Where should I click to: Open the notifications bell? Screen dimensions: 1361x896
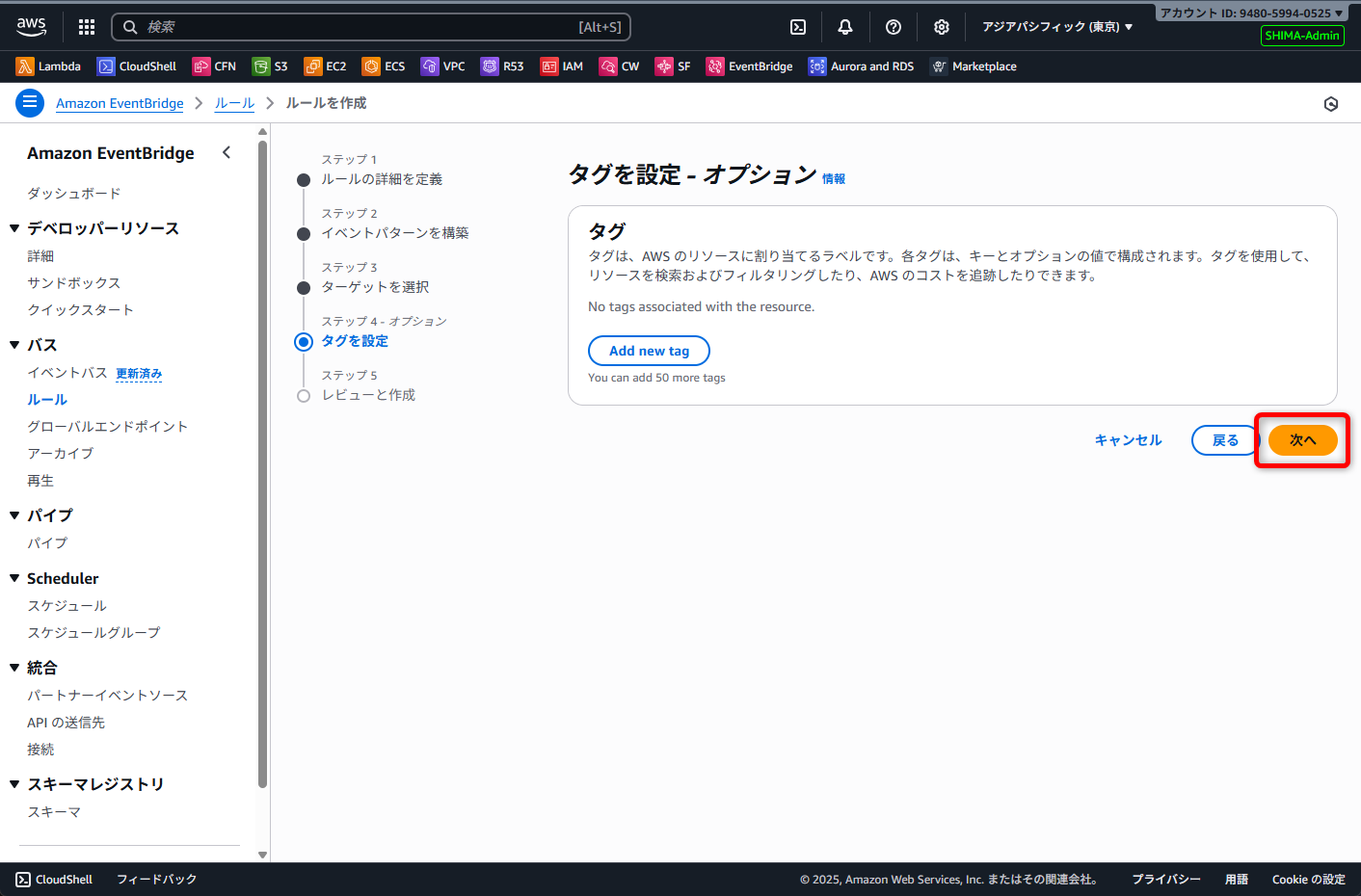pyautogui.click(x=845, y=27)
